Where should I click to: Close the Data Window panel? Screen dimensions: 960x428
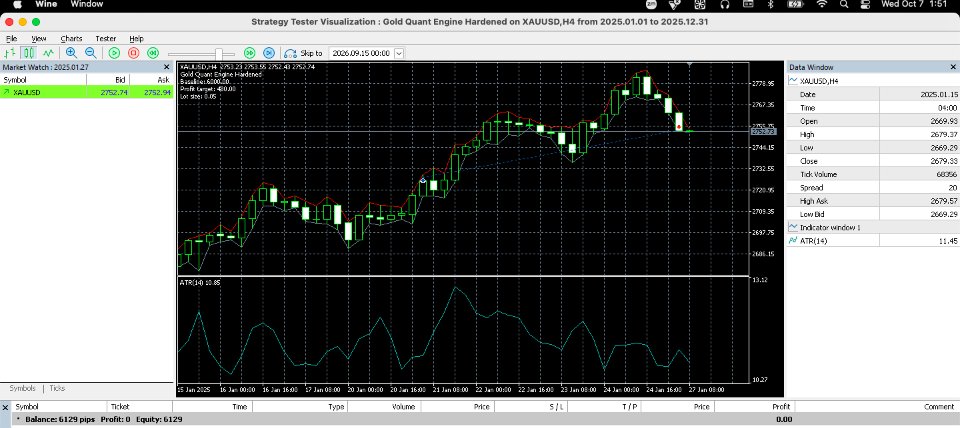point(953,67)
